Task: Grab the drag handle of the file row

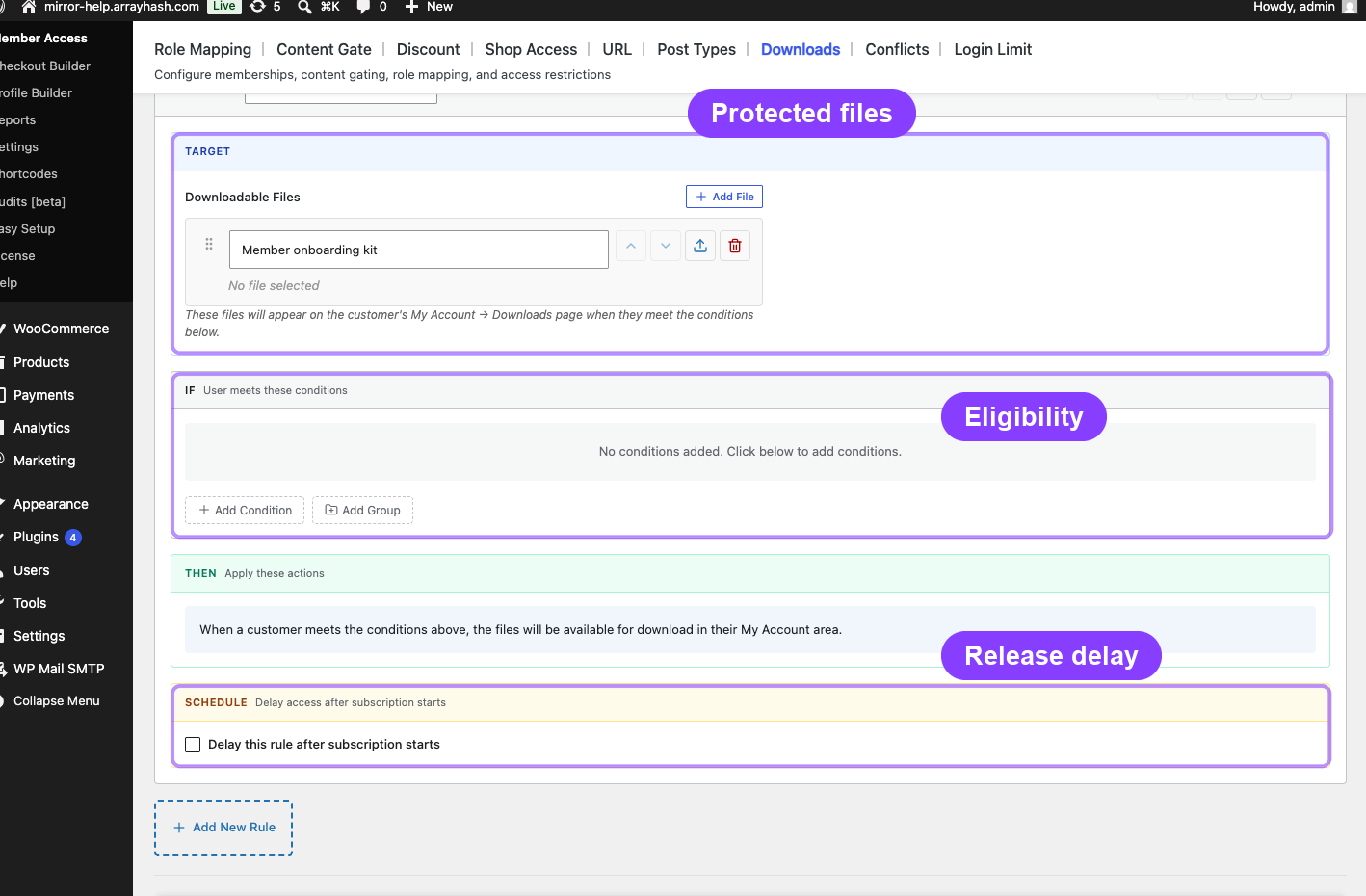Action: pyautogui.click(x=209, y=244)
